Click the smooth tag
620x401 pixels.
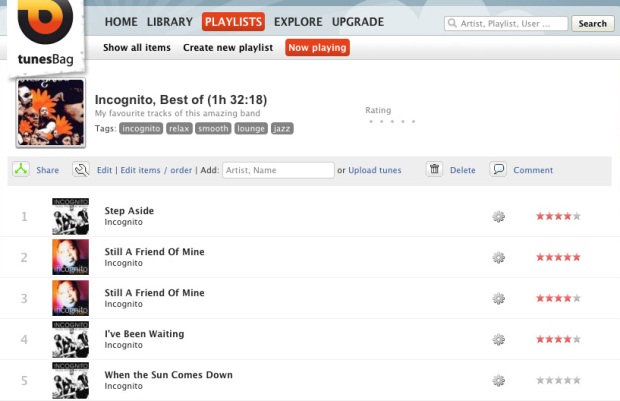[213, 129]
